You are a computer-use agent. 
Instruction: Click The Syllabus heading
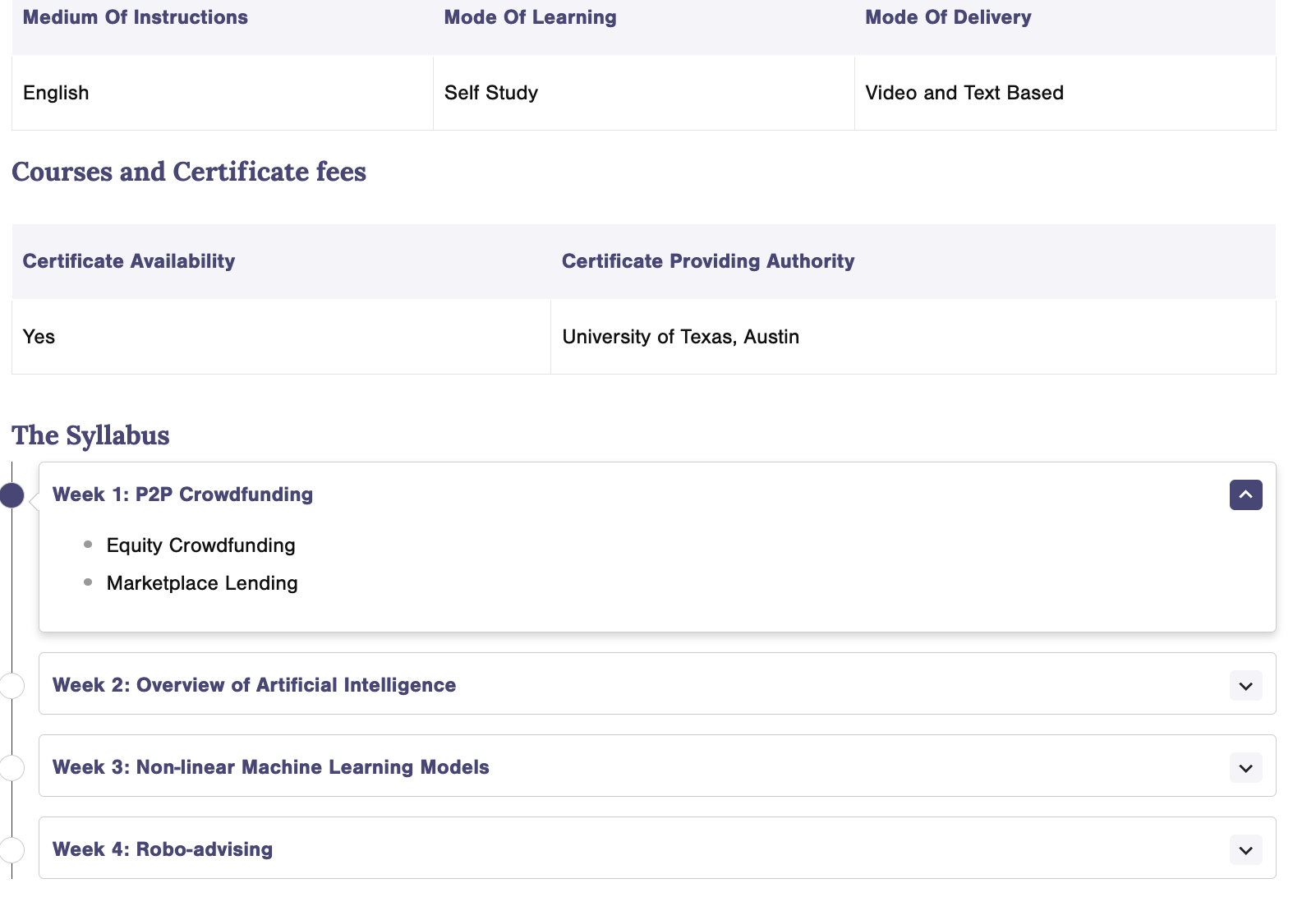[x=90, y=435]
